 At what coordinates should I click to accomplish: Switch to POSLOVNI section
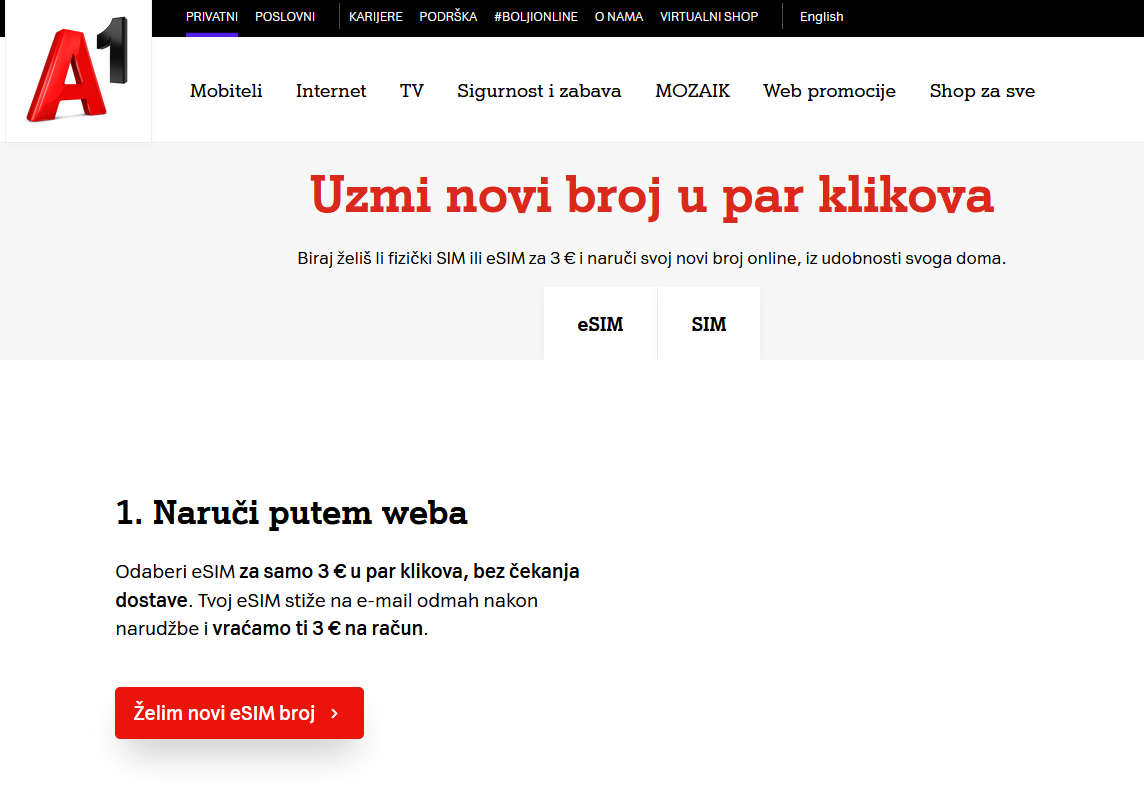click(x=285, y=17)
